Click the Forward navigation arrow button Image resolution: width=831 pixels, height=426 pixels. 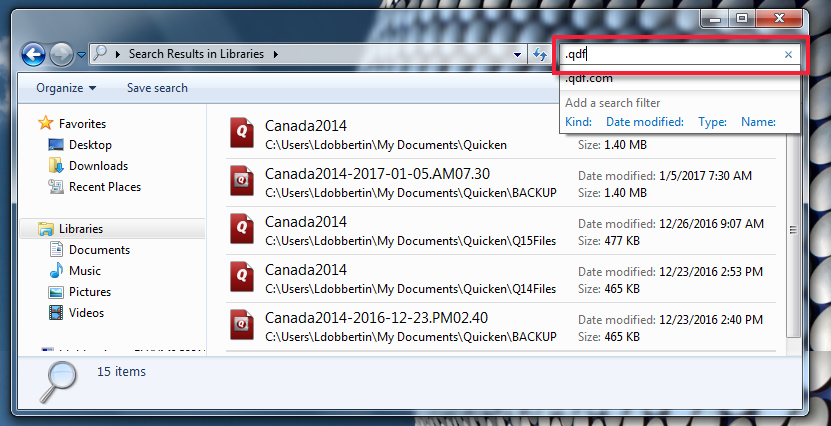point(61,54)
